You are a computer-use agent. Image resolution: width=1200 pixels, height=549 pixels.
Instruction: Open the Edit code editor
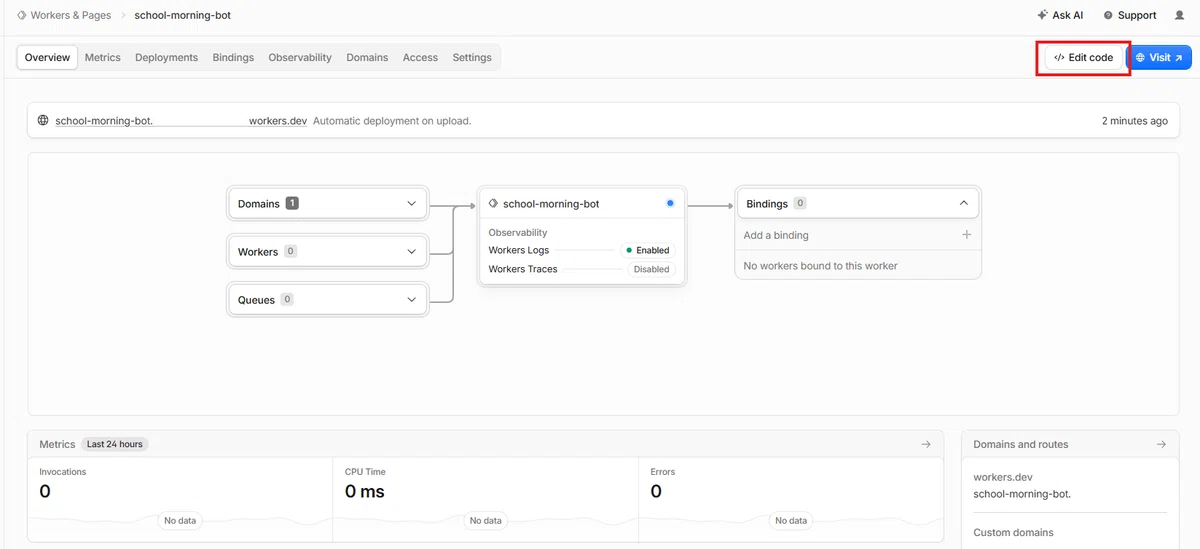1083,58
